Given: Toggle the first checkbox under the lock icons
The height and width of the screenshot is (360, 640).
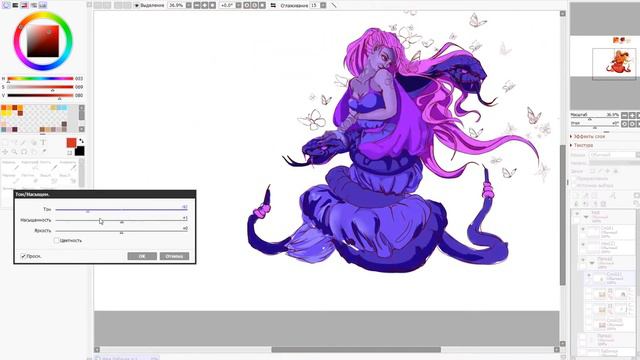Looking at the screenshot, I should pos(573,179).
